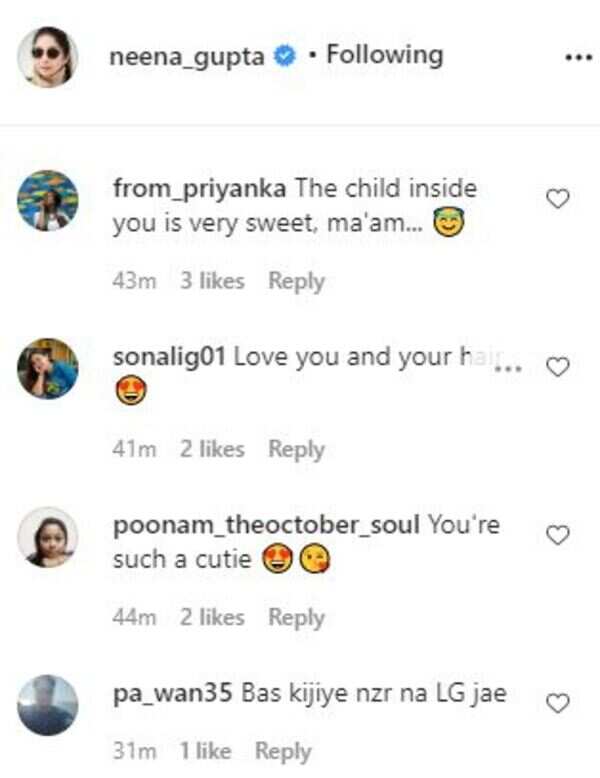Viewport: 600px width, 778px height.
Task: Open post options three-dot menu
Action: coord(579,57)
